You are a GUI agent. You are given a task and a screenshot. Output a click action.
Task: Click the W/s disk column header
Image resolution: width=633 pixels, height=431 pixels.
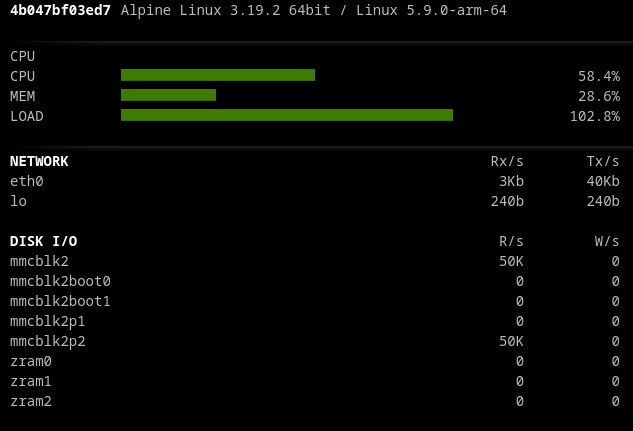pyautogui.click(x=606, y=241)
